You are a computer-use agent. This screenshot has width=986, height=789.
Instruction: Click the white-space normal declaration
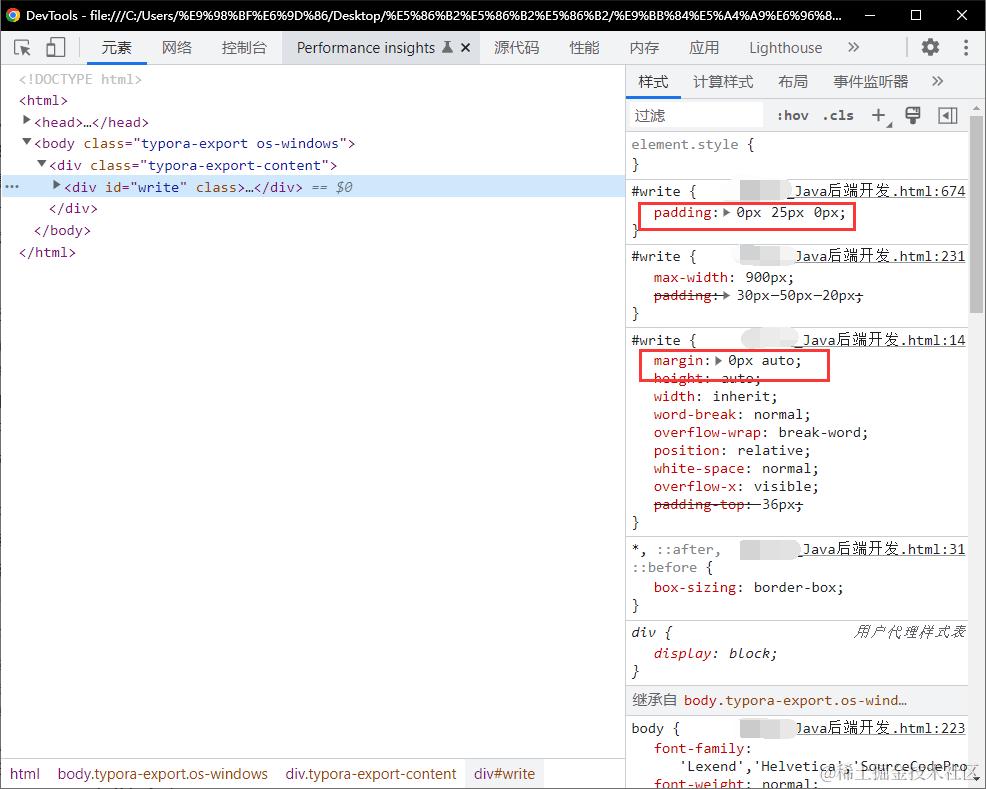(x=736, y=468)
